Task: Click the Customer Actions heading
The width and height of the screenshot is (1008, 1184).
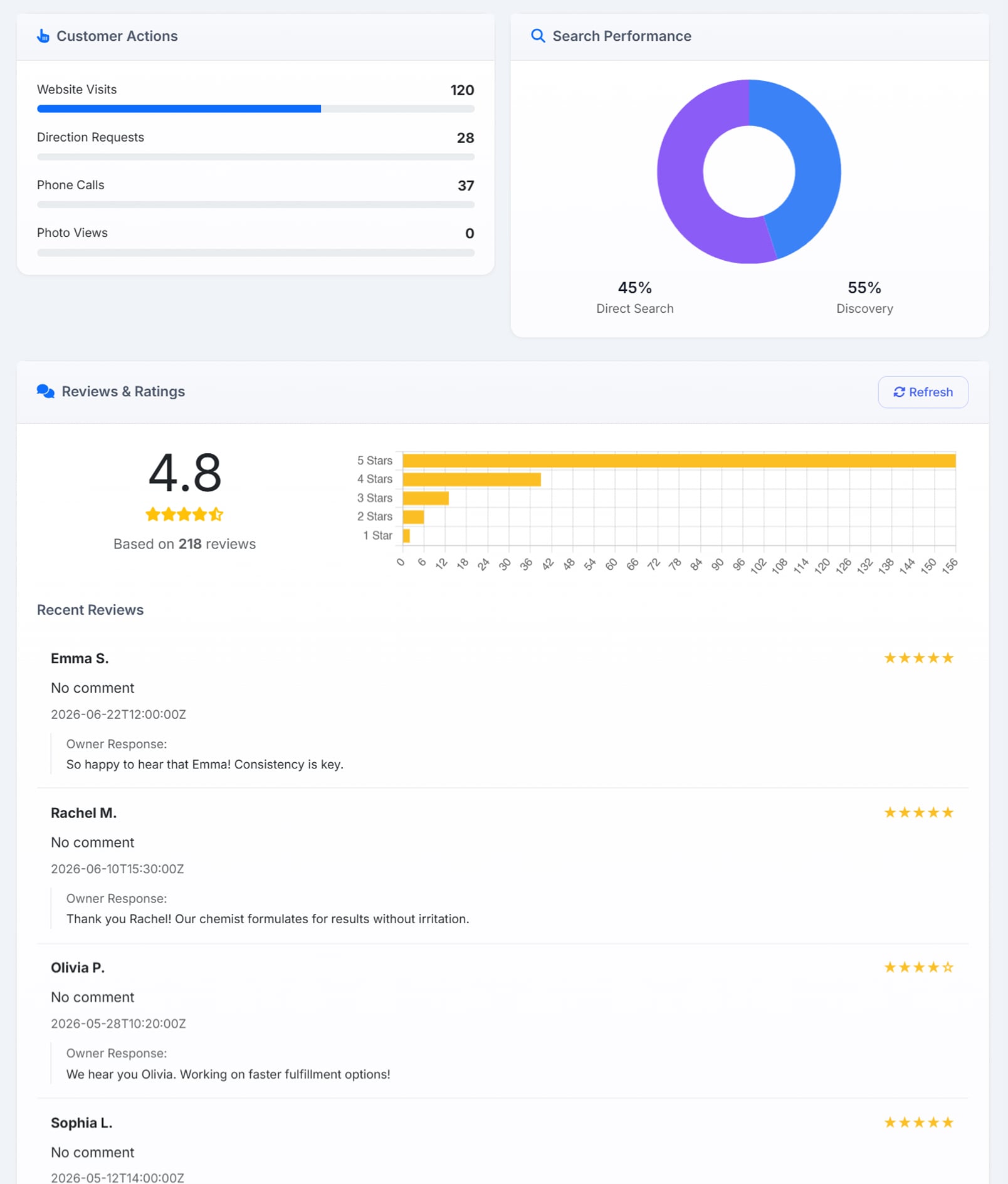Action: [117, 36]
